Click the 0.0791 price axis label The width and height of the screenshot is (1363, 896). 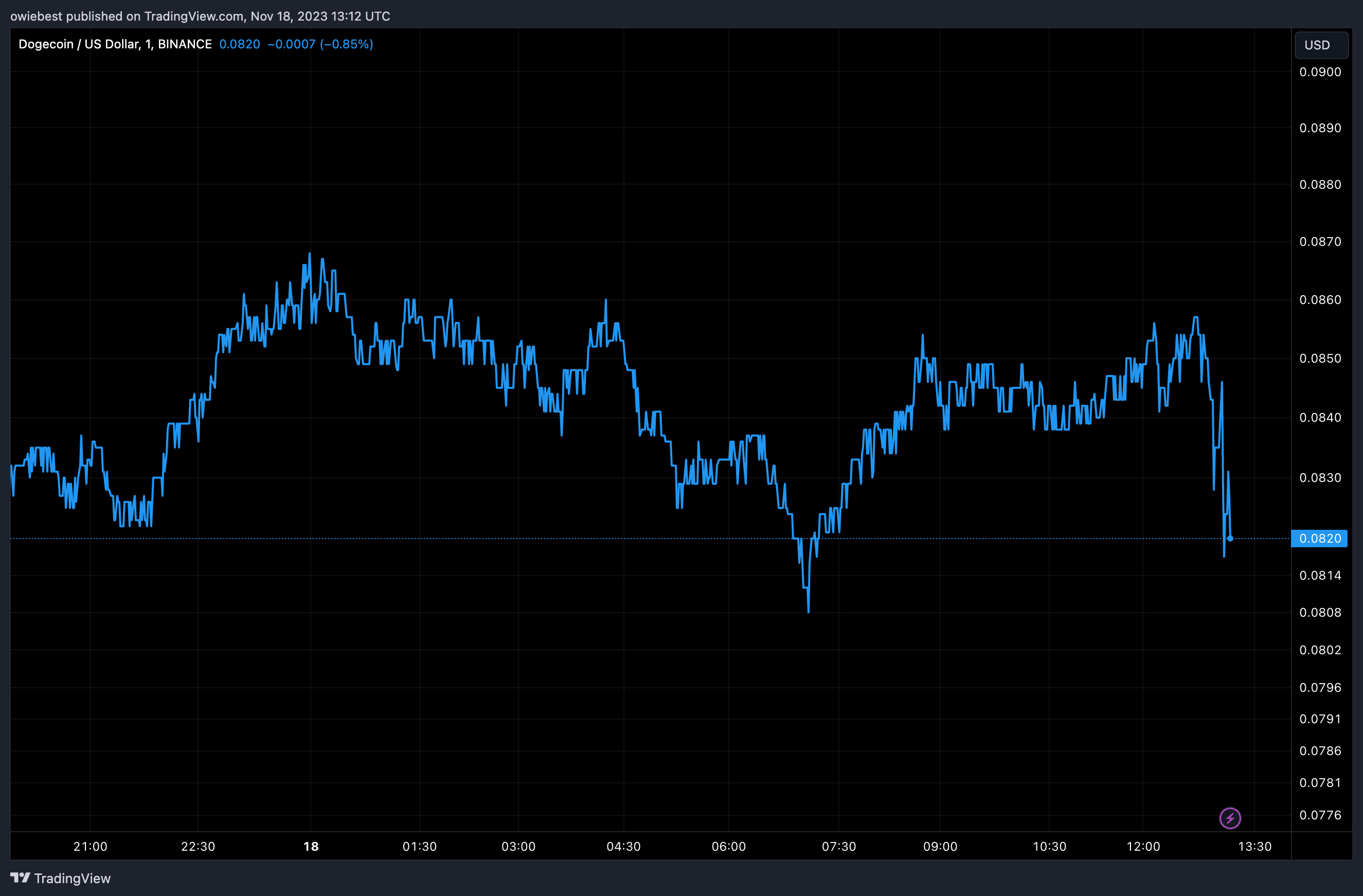[1320, 719]
